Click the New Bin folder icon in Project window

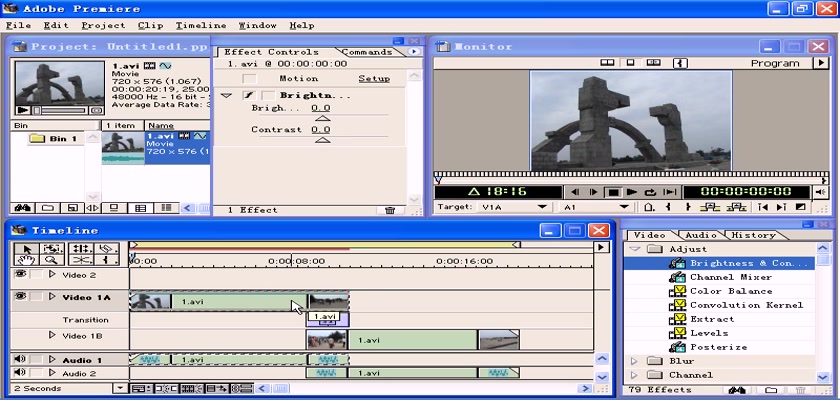coord(48,208)
